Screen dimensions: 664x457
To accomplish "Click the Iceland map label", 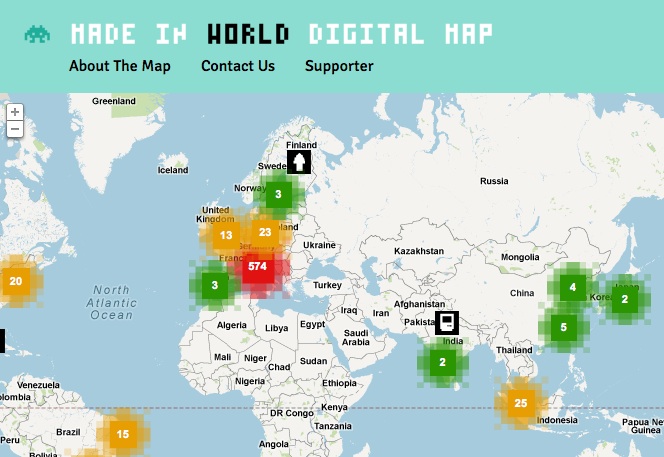I will coord(173,170).
